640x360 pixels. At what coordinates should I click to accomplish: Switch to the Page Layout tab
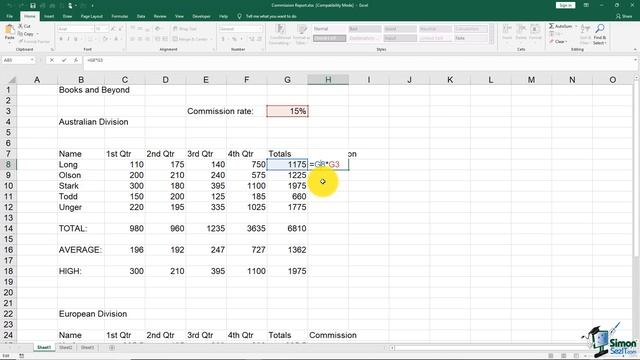click(91, 16)
